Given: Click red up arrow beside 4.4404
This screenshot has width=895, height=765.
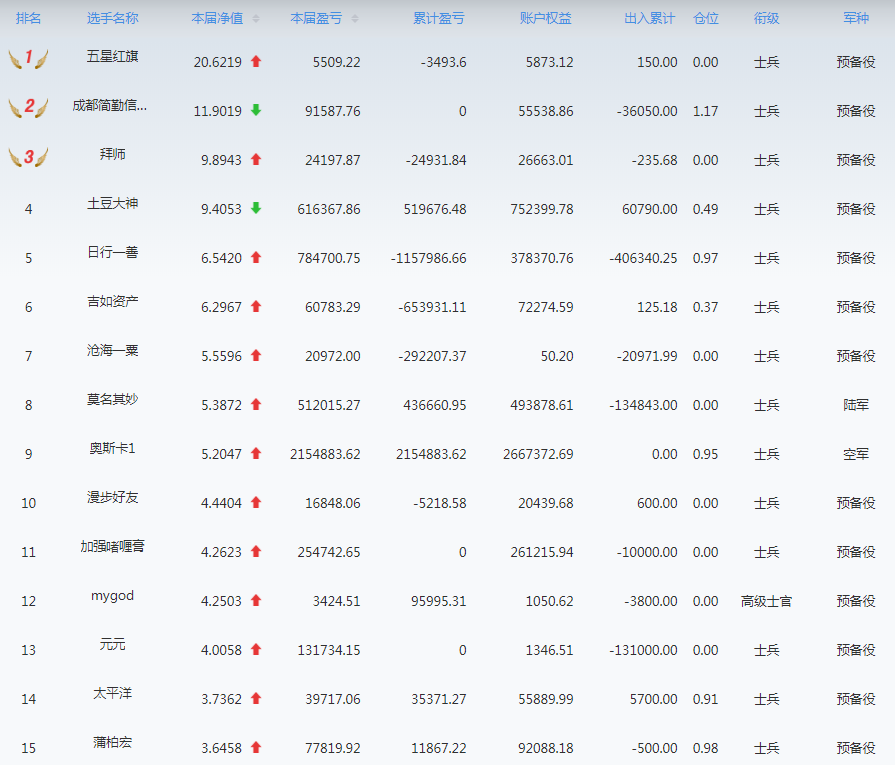Looking at the screenshot, I should click(256, 502).
